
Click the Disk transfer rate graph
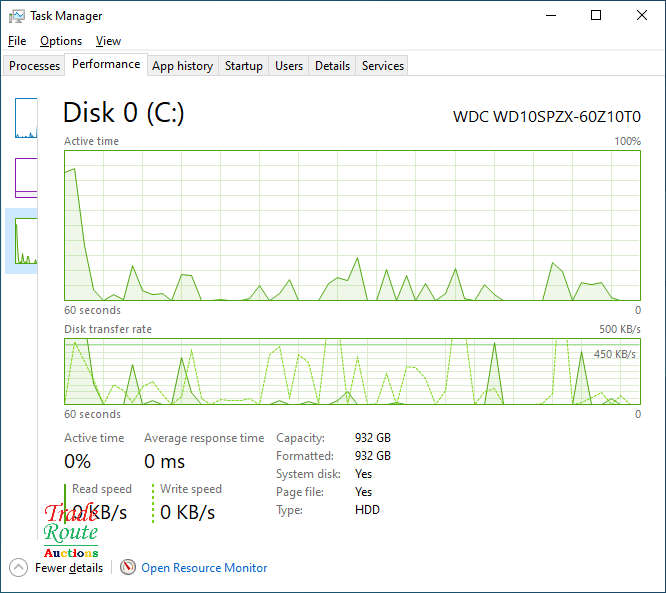[x=352, y=371]
